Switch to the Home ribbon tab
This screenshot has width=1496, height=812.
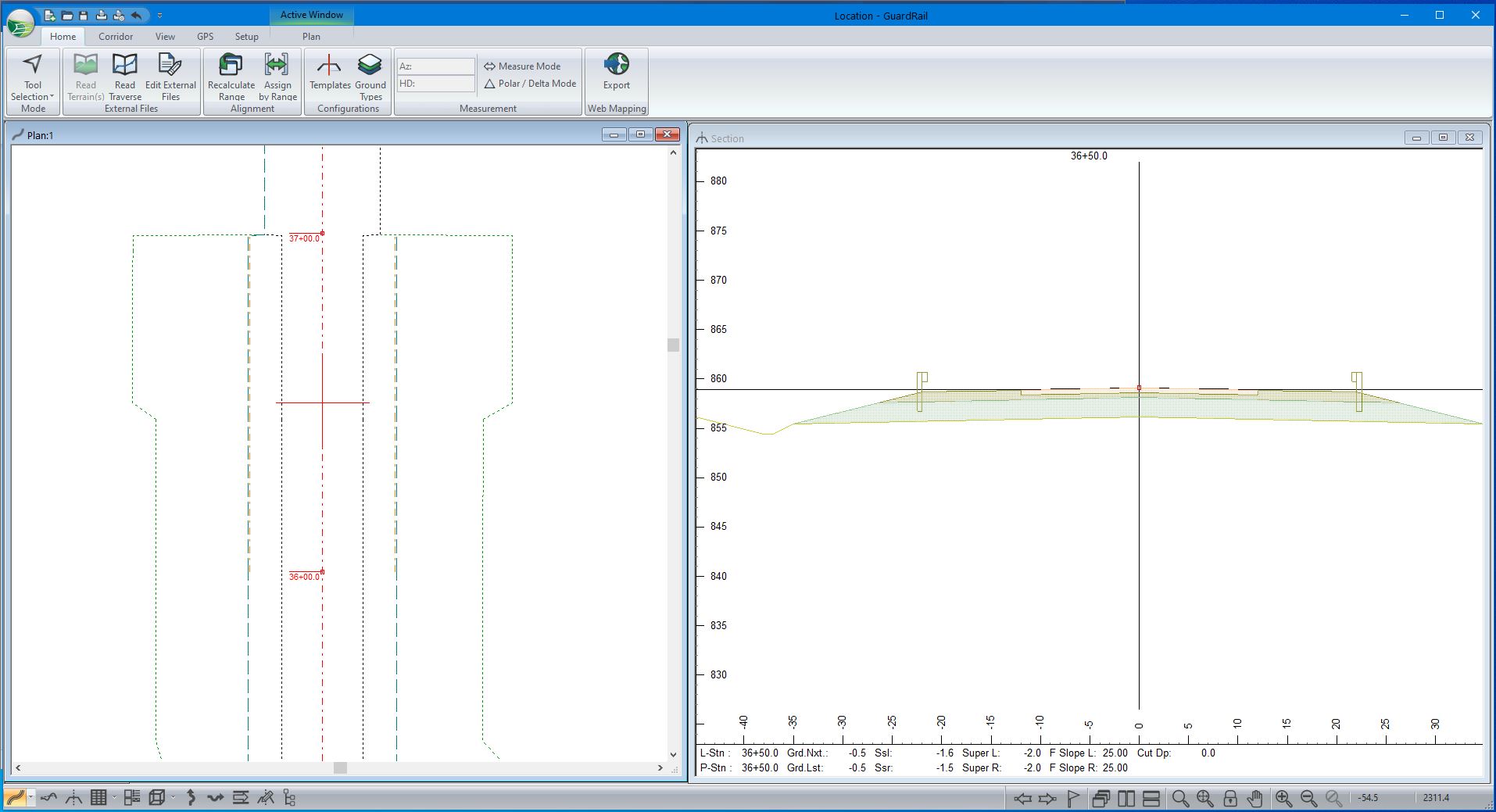(63, 36)
